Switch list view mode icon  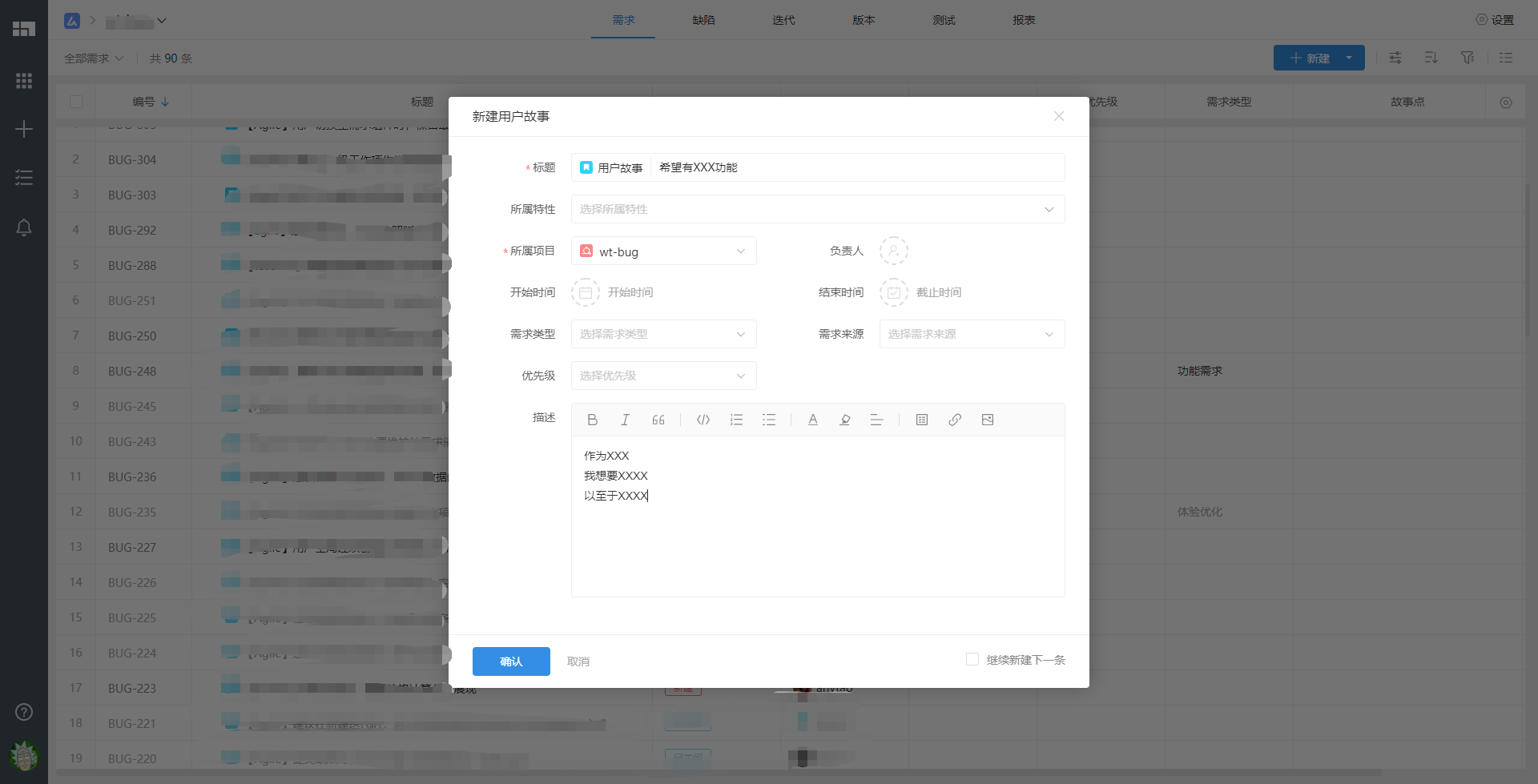pos(1506,58)
